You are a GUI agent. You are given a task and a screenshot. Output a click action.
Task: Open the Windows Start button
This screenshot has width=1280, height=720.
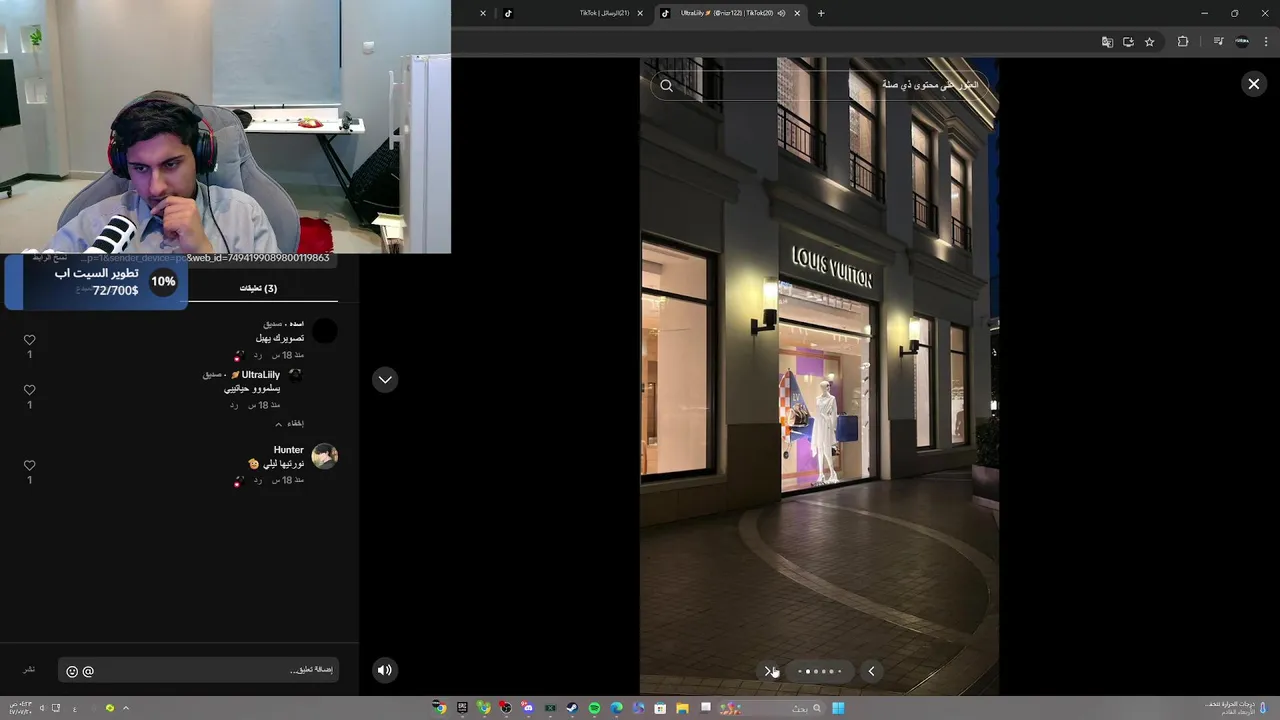(838, 708)
